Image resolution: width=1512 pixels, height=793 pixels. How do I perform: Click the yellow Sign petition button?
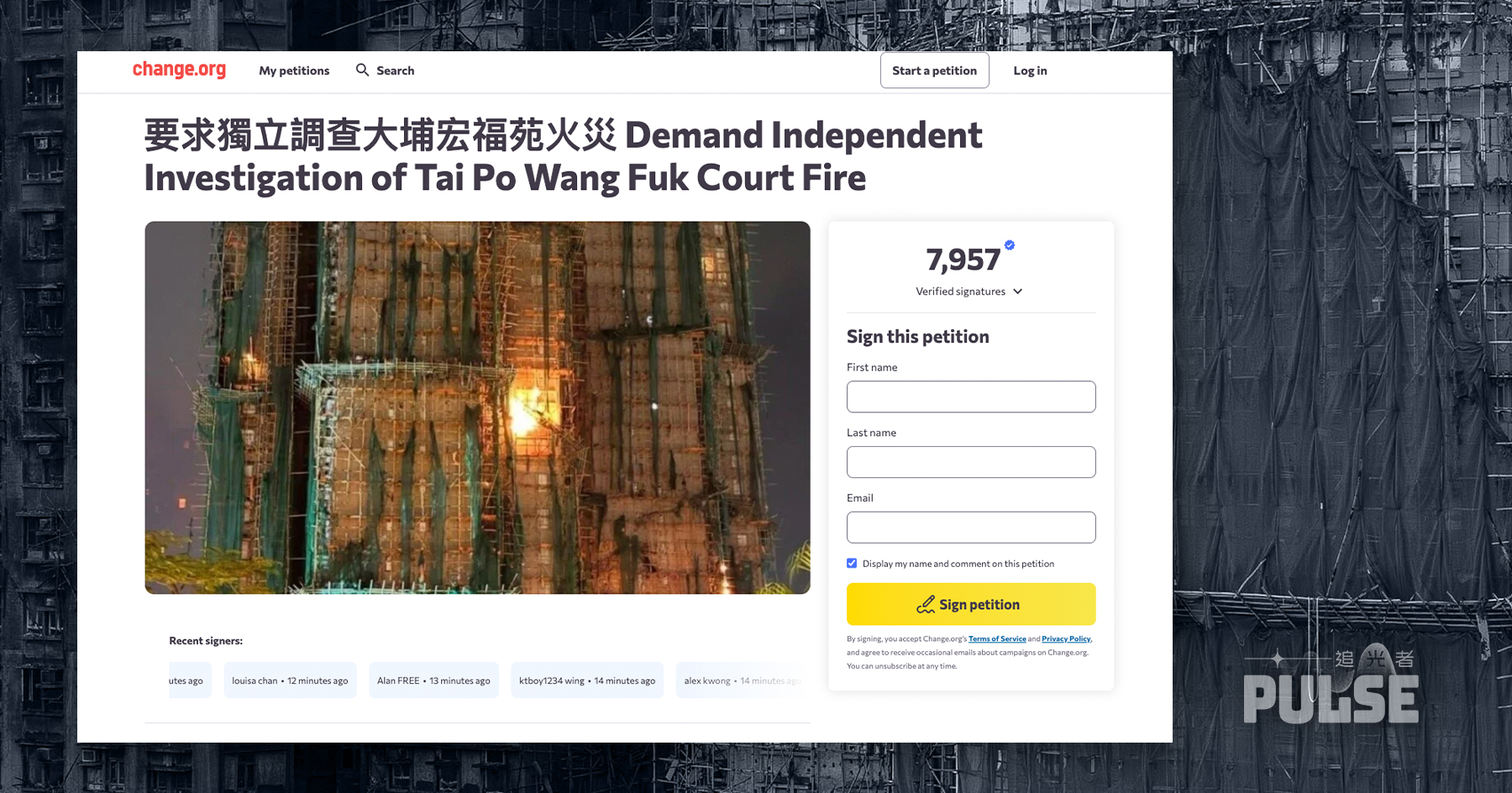(x=971, y=604)
